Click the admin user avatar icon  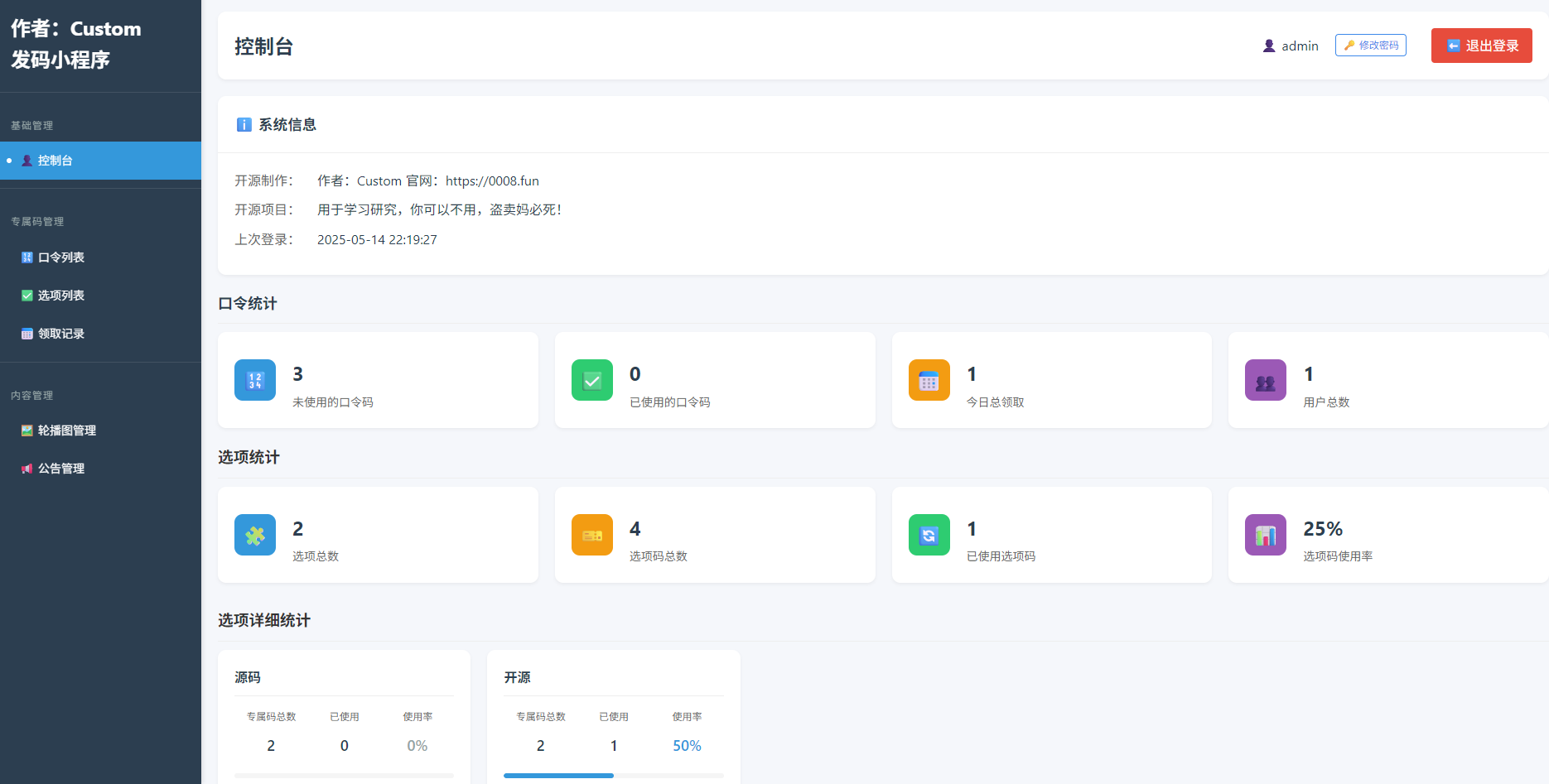[x=1268, y=46]
